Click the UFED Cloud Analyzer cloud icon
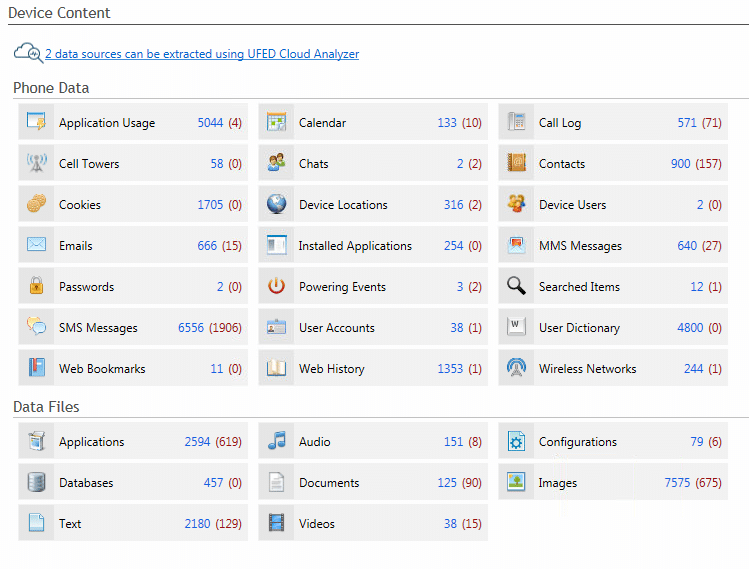The image size is (749, 569). point(27,53)
